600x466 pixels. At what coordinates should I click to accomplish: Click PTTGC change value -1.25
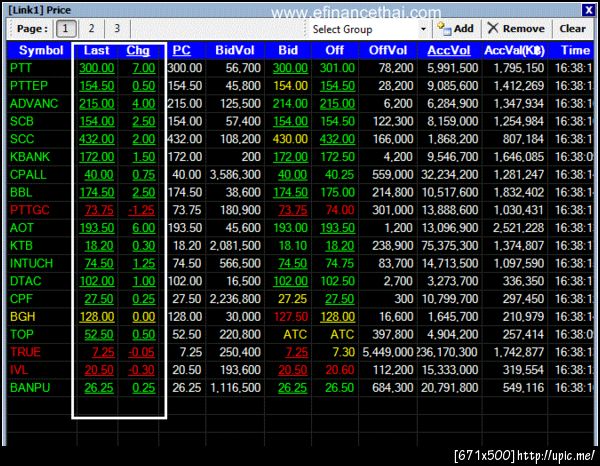coord(141,210)
